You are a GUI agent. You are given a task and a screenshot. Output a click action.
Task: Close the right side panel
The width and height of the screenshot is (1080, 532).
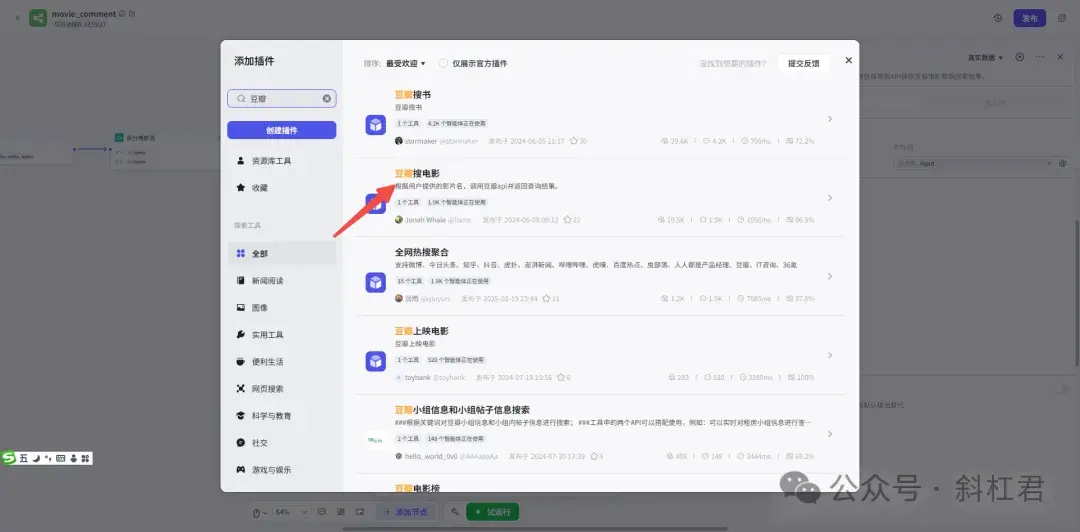tap(1061, 57)
